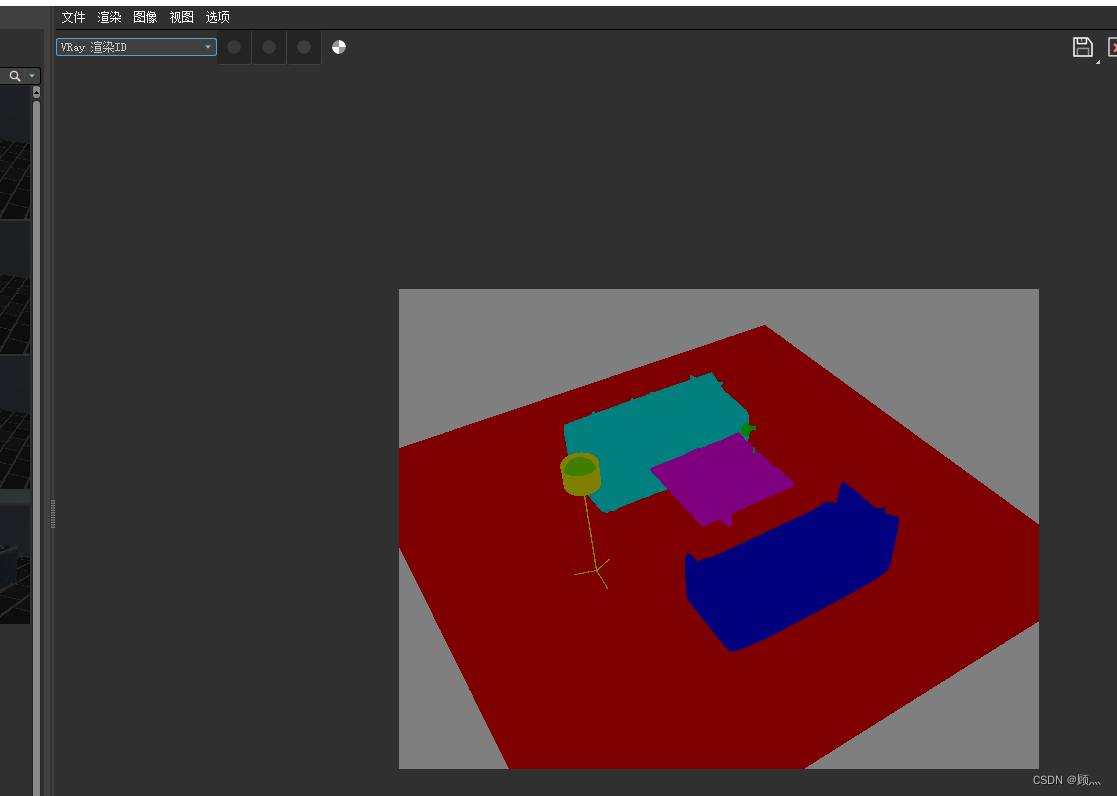
Task: Click the vertical panel splitter handle
Action: point(52,513)
